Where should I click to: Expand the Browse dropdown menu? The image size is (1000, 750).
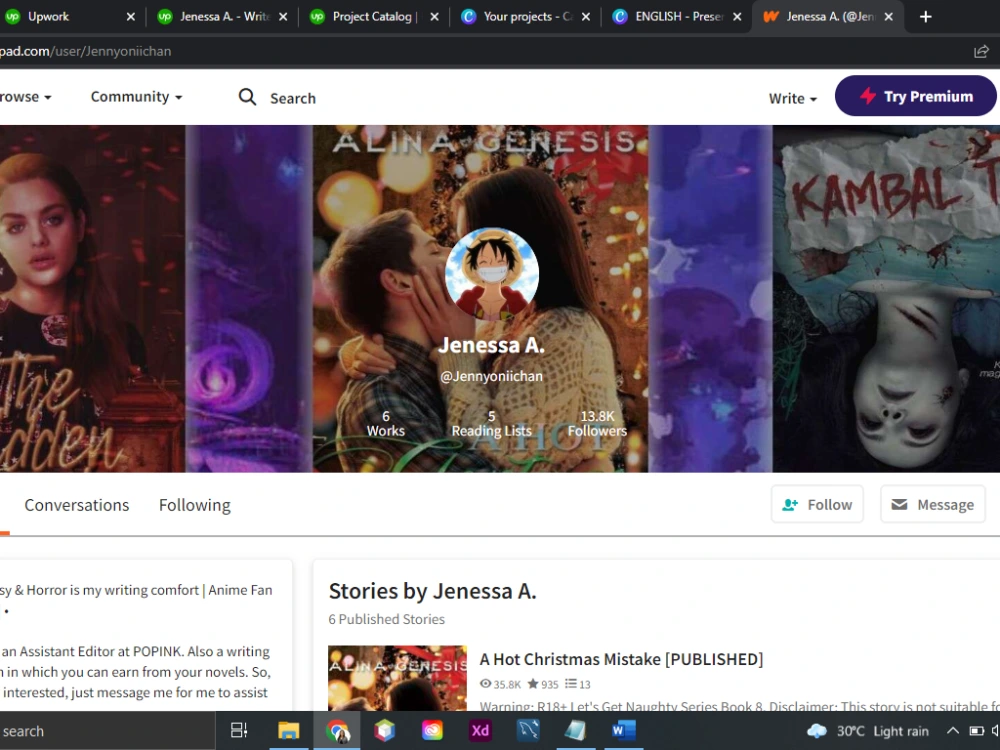(x=26, y=97)
